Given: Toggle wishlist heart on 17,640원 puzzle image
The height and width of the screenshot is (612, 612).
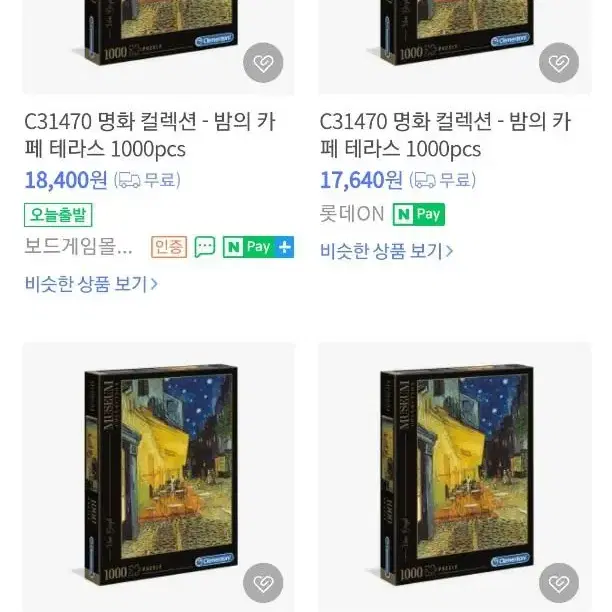Looking at the screenshot, I should point(559,62).
